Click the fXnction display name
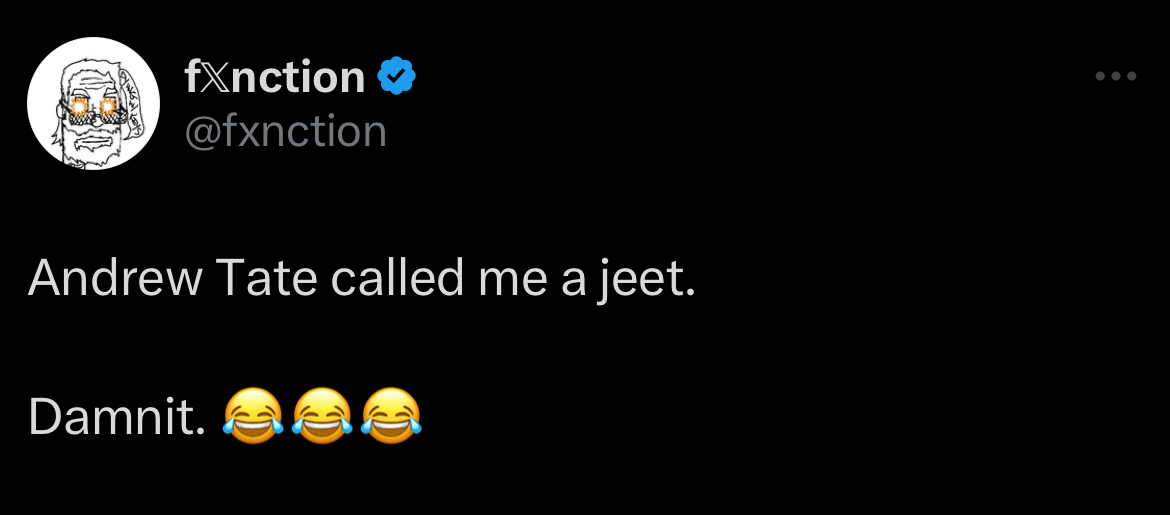The width and height of the screenshot is (1170, 515). tap(275, 76)
